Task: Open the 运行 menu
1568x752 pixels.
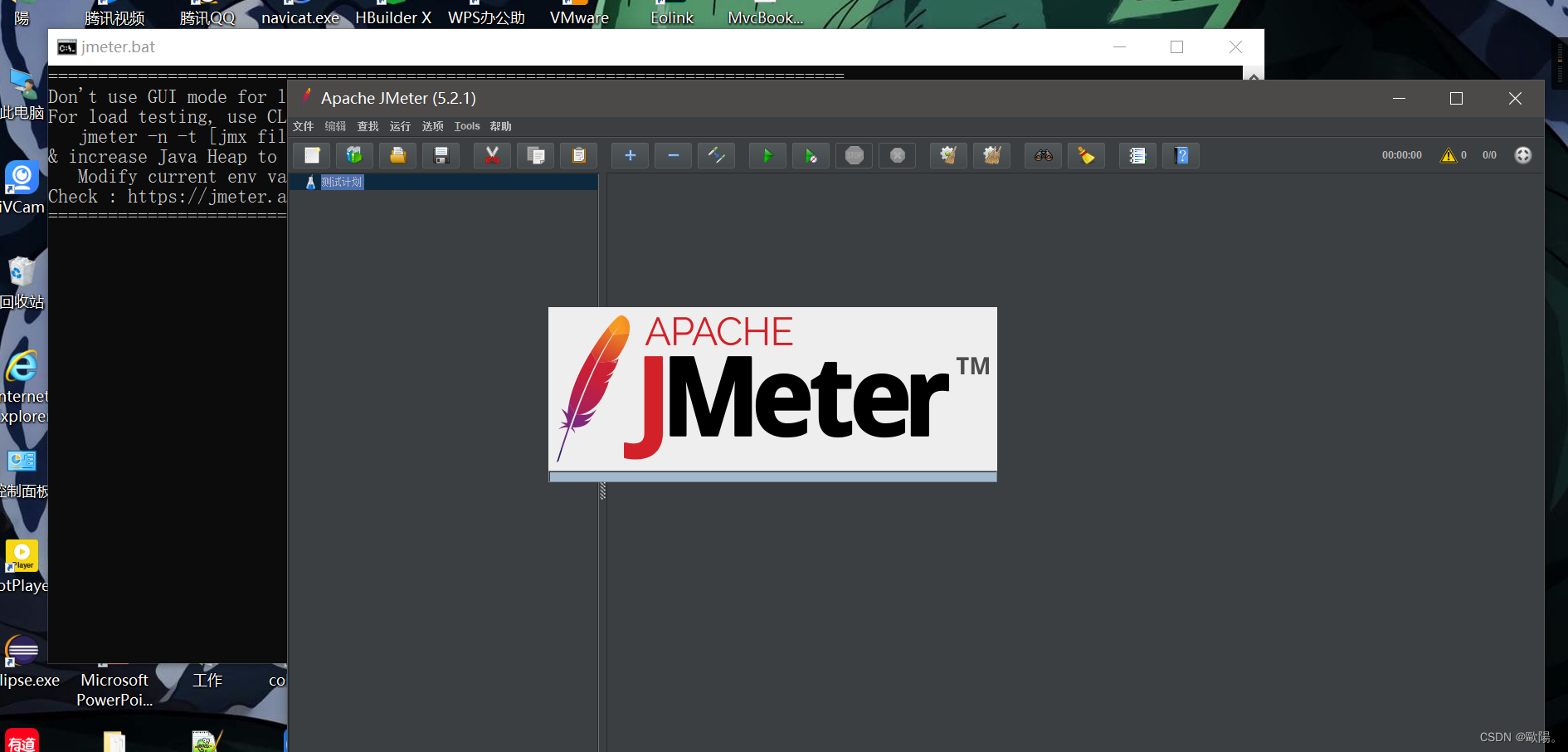Action: pos(401,126)
